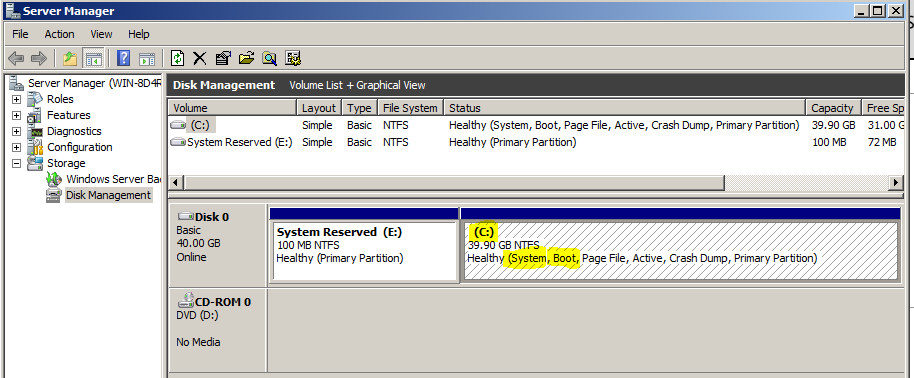Click 'Volume List + Graphical View' header text
The width and height of the screenshot is (914, 378).
357,85
